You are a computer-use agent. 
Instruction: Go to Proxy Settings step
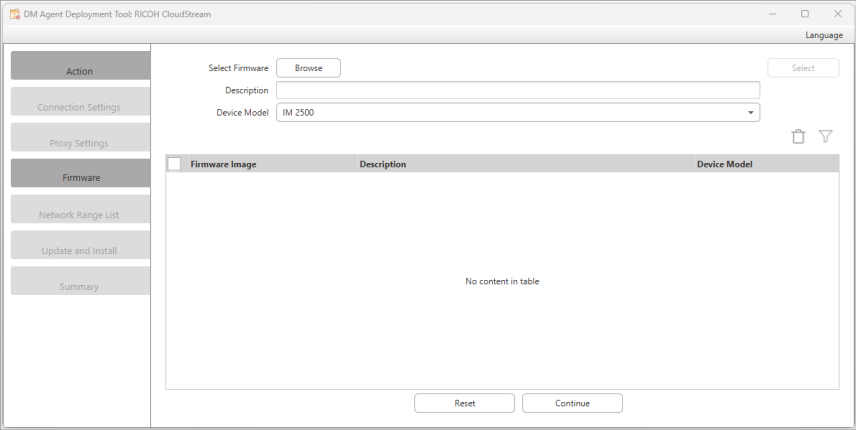click(80, 139)
